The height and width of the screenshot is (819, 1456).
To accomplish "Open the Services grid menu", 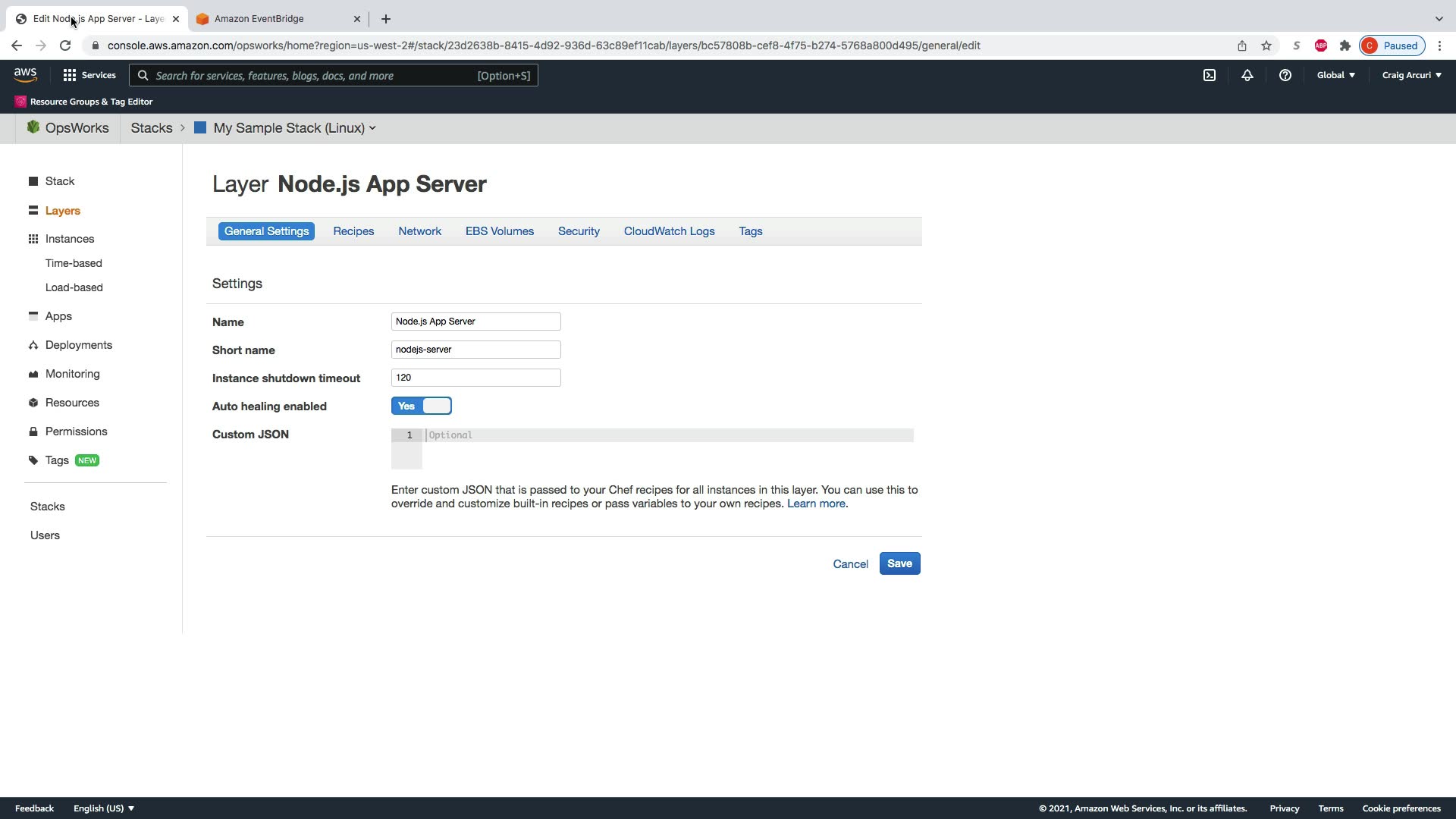I will pyautogui.click(x=89, y=75).
